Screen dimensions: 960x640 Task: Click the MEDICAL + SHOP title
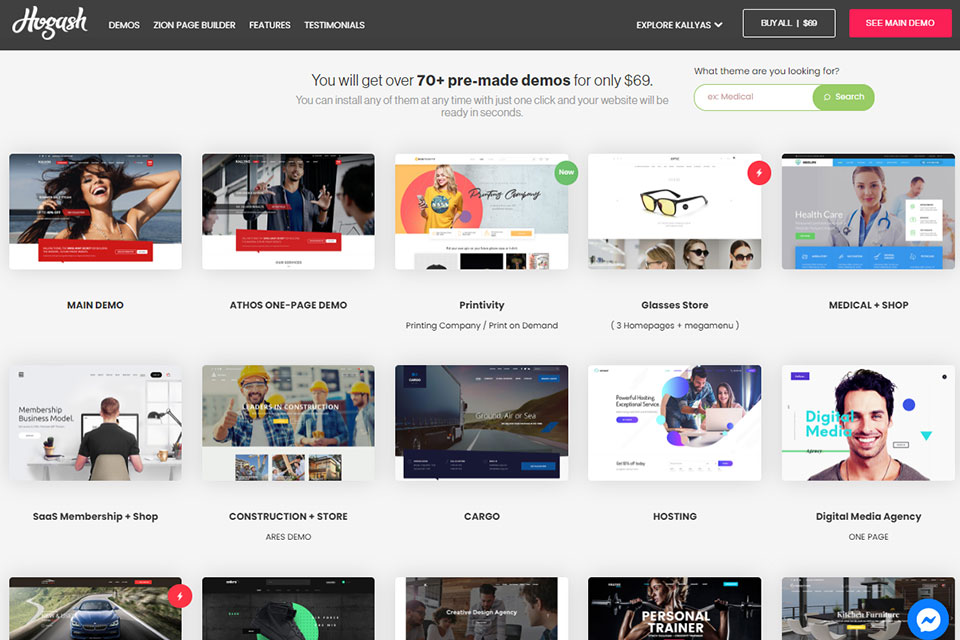[x=868, y=305]
